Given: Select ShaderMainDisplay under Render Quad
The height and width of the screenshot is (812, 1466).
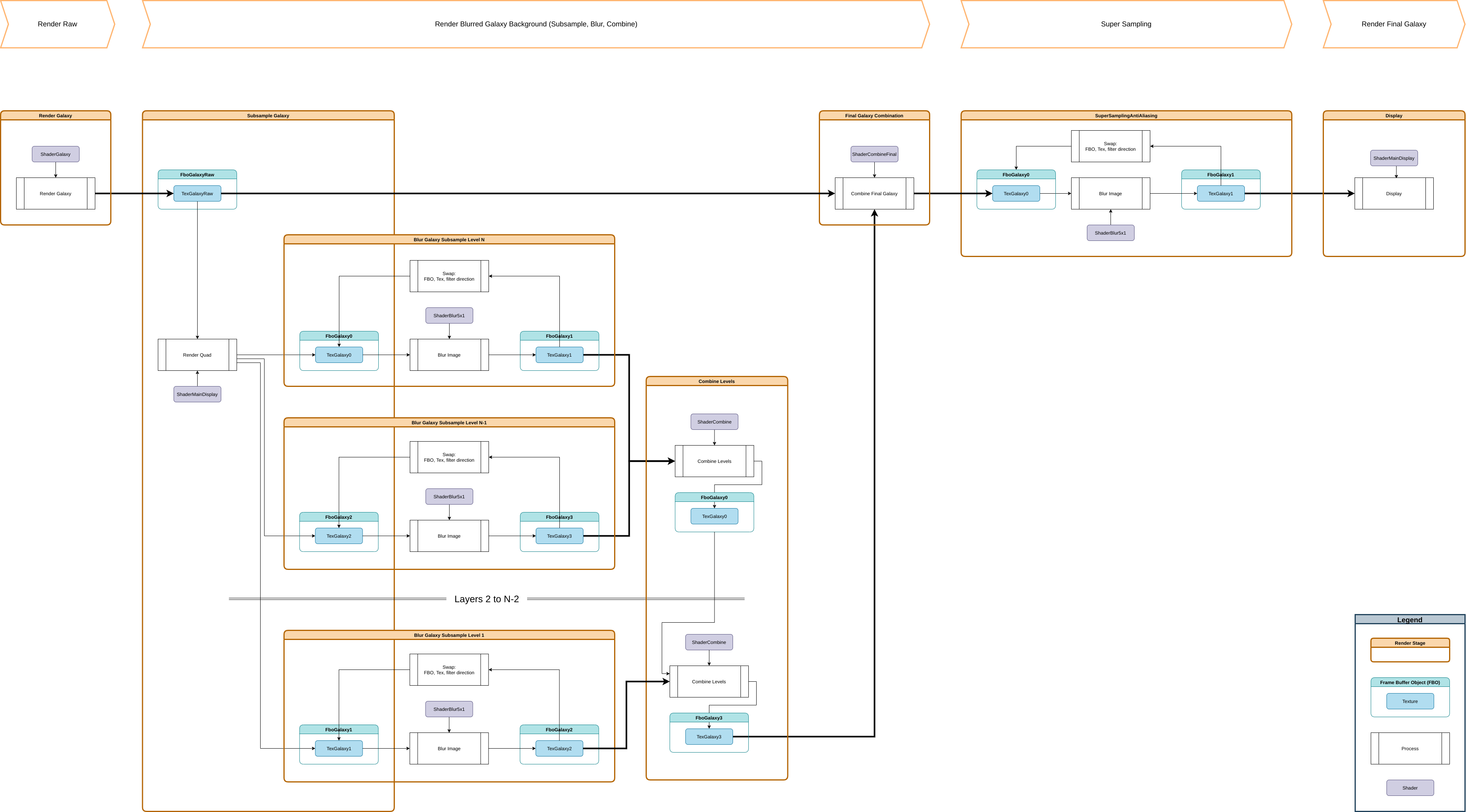Looking at the screenshot, I should pyautogui.click(x=197, y=394).
